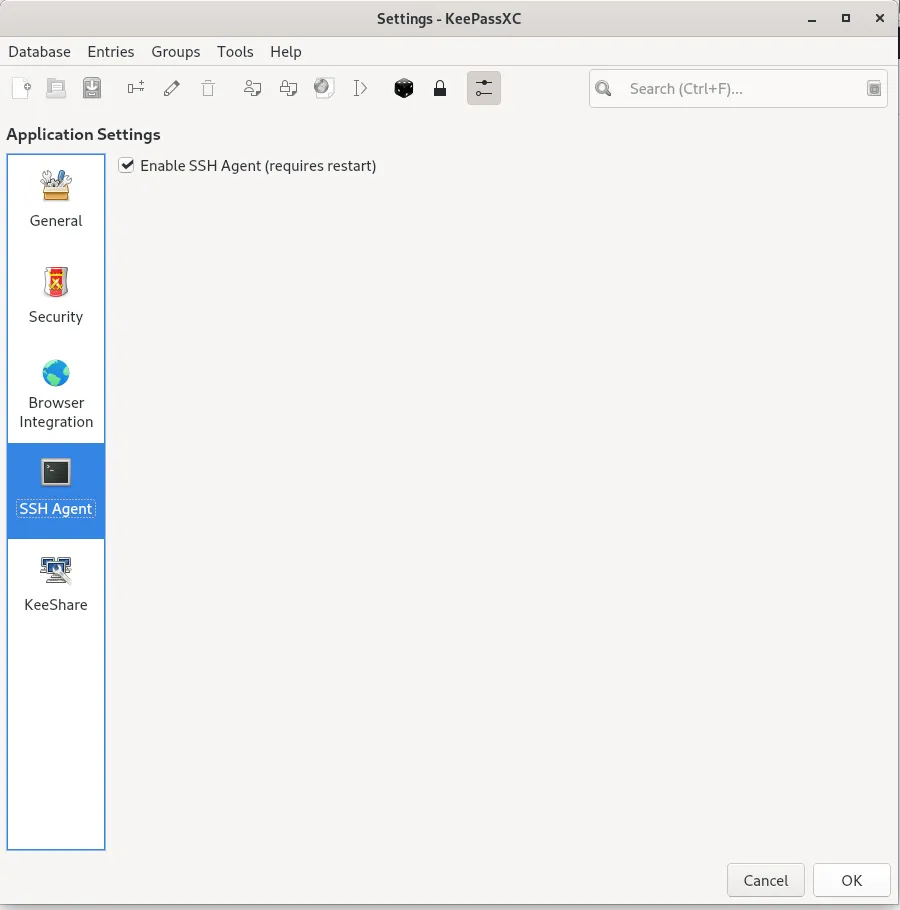The height and width of the screenshot is (910, 900).
Task: Switch to the Security settings section
Action: tap(56, 296)
